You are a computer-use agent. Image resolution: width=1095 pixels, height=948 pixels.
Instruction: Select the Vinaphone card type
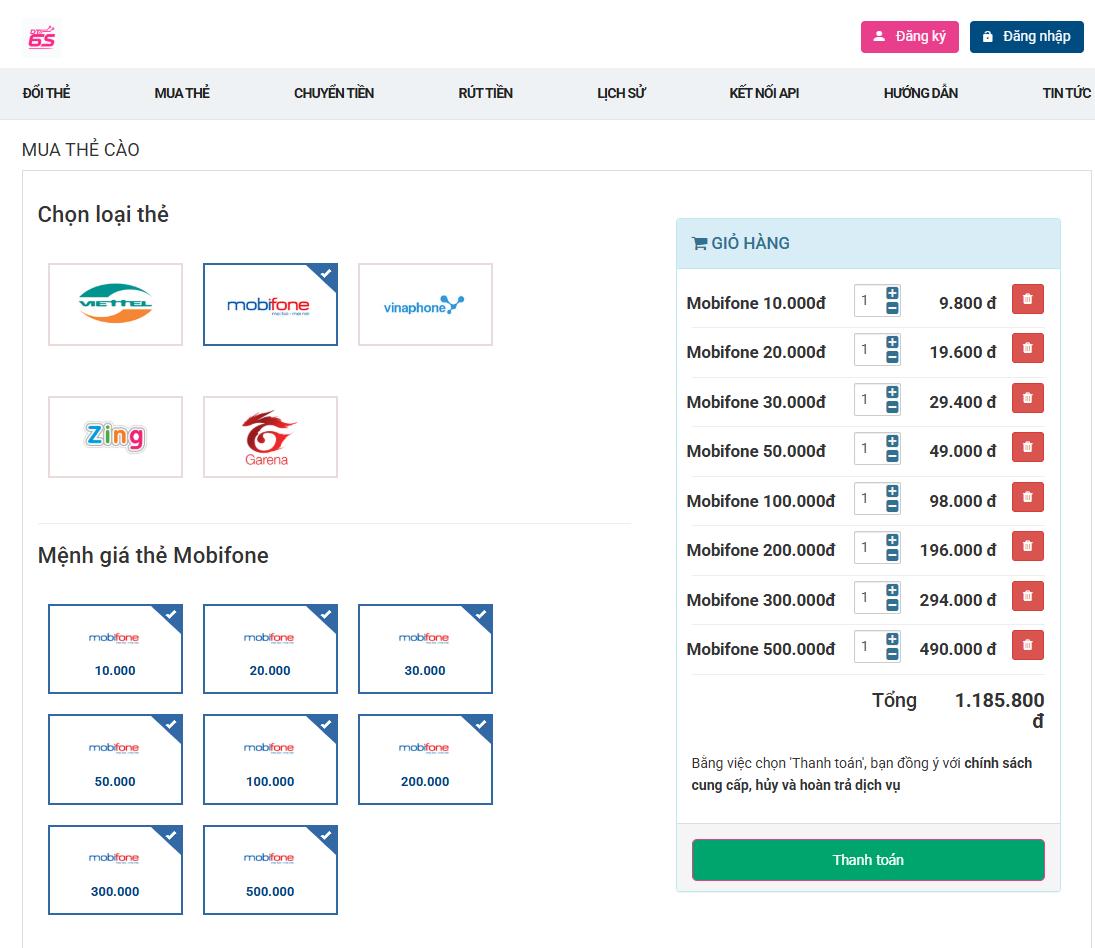(x=425, y=304)
